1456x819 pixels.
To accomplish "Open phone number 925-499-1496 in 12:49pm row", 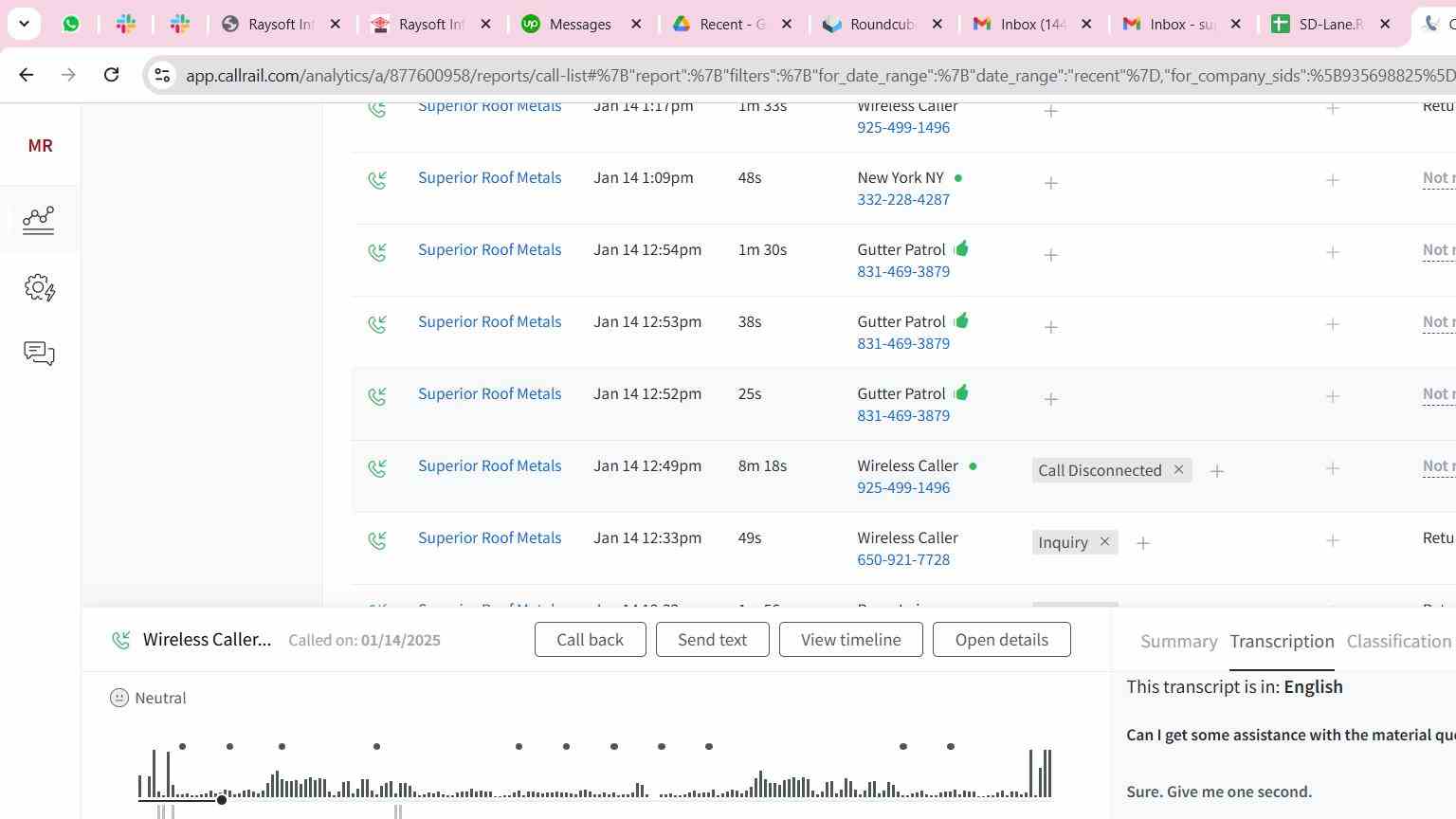I will click(903, 487).
